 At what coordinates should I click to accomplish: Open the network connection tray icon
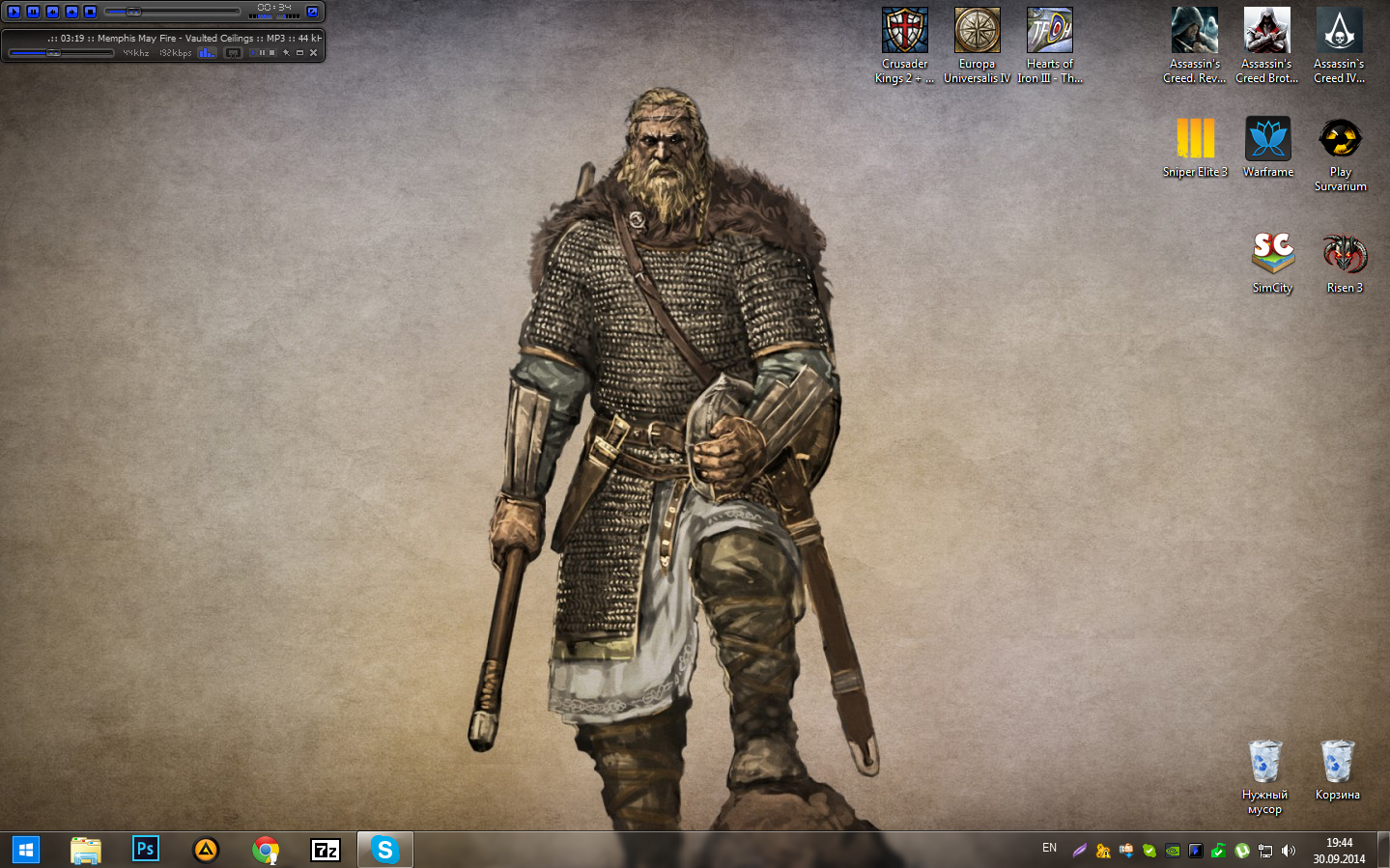(1265, 851)
